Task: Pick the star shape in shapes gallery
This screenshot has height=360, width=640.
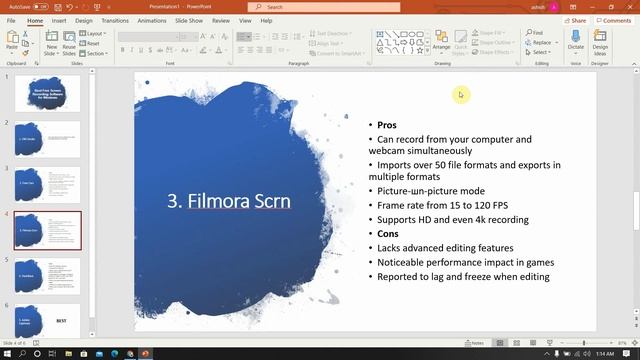Action: (420, 51)
